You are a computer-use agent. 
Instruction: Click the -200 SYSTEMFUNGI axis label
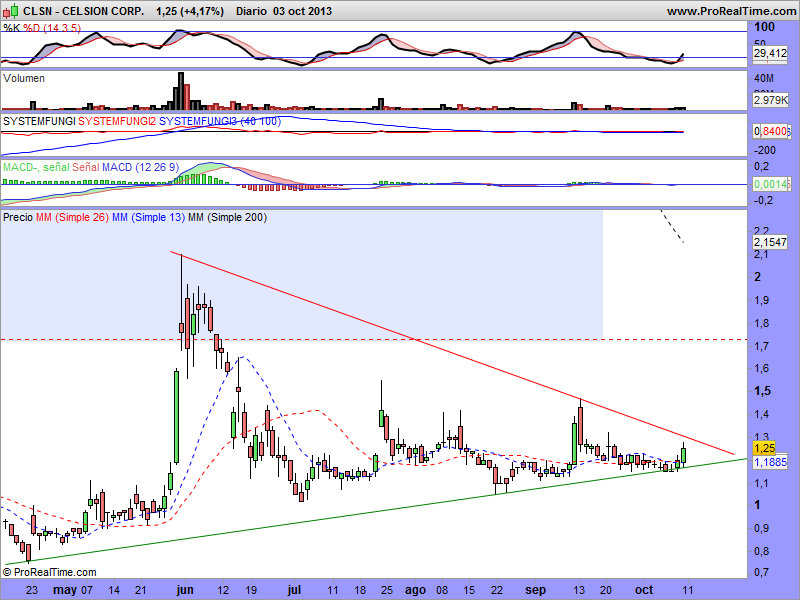pos(764,150)
